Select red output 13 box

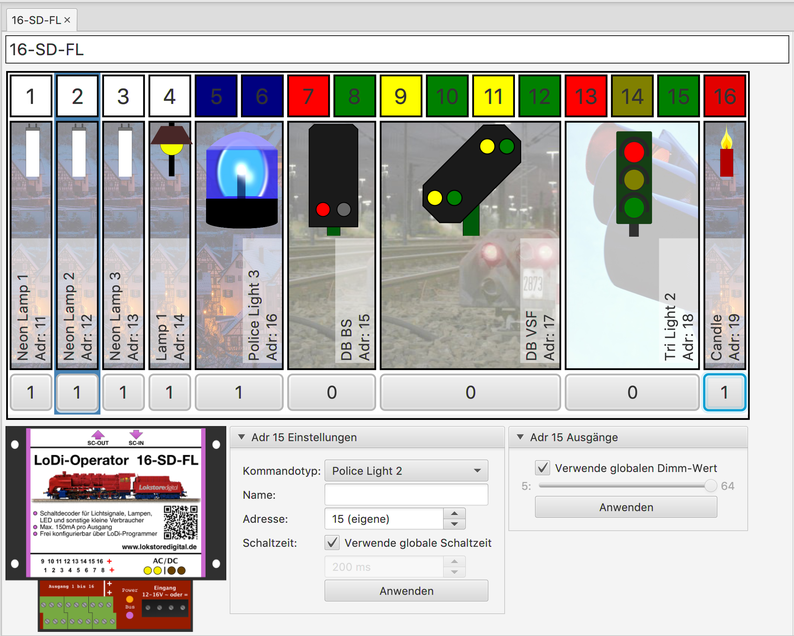(586, 96)
